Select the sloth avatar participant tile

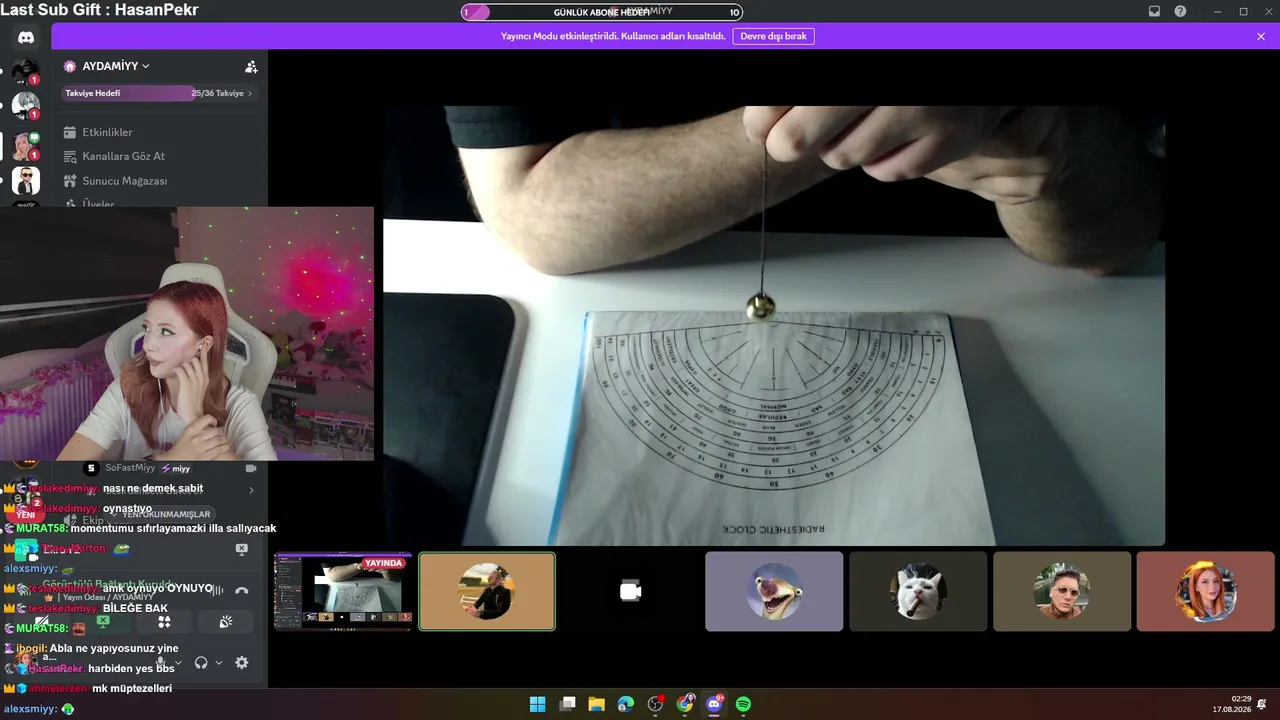tap(774, 591)
